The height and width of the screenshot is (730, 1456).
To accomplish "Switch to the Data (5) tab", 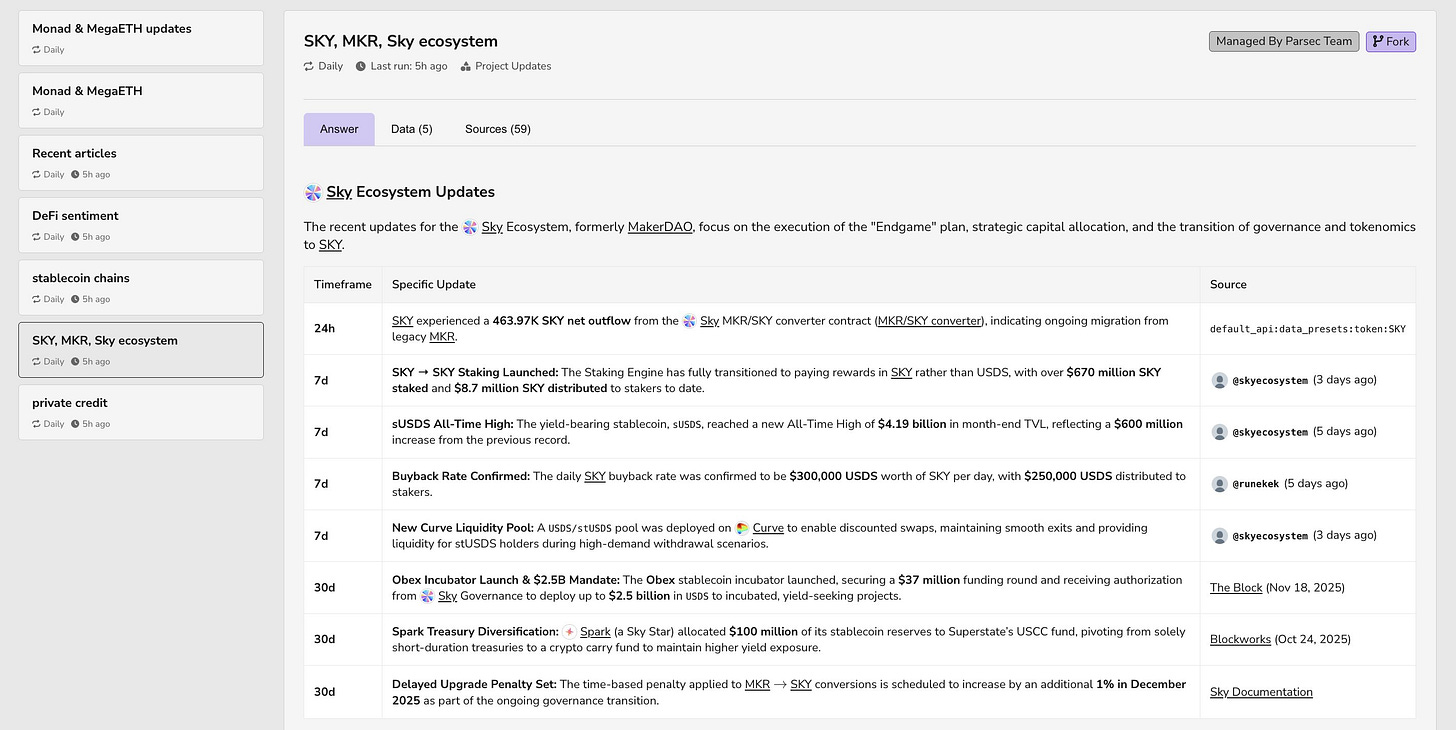I will pyautogui.click(x=411, y=129).
